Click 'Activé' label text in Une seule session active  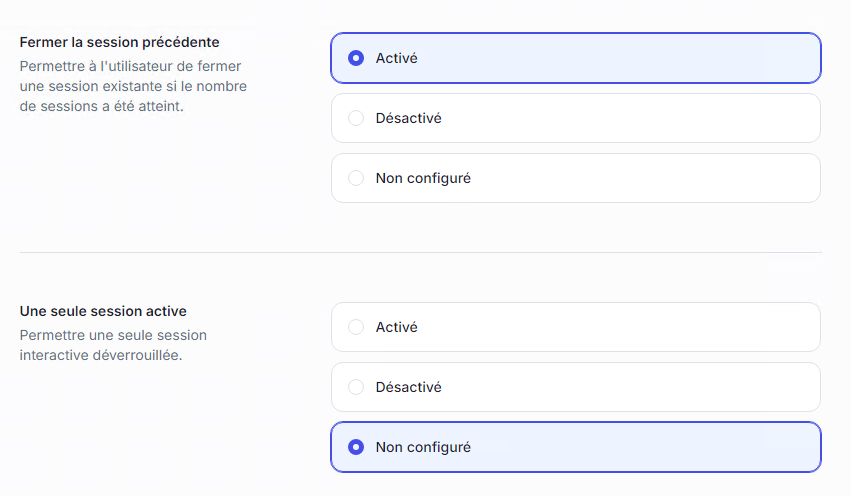tap(396, 327)
